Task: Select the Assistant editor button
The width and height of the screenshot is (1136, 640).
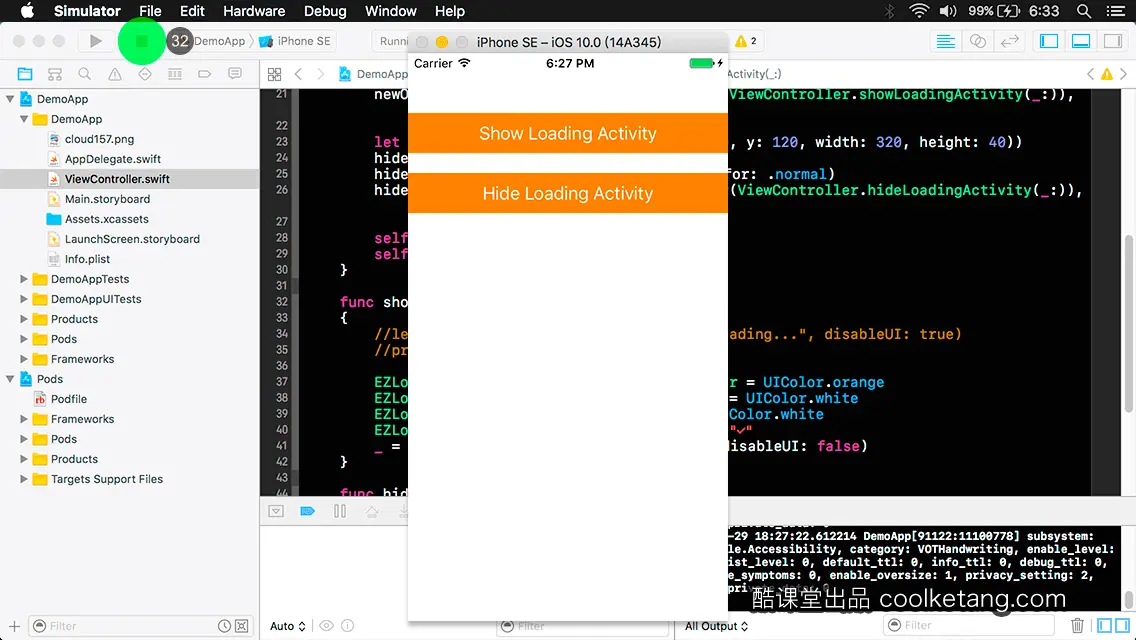Action: pyautogui.click(x=978, y=41)
